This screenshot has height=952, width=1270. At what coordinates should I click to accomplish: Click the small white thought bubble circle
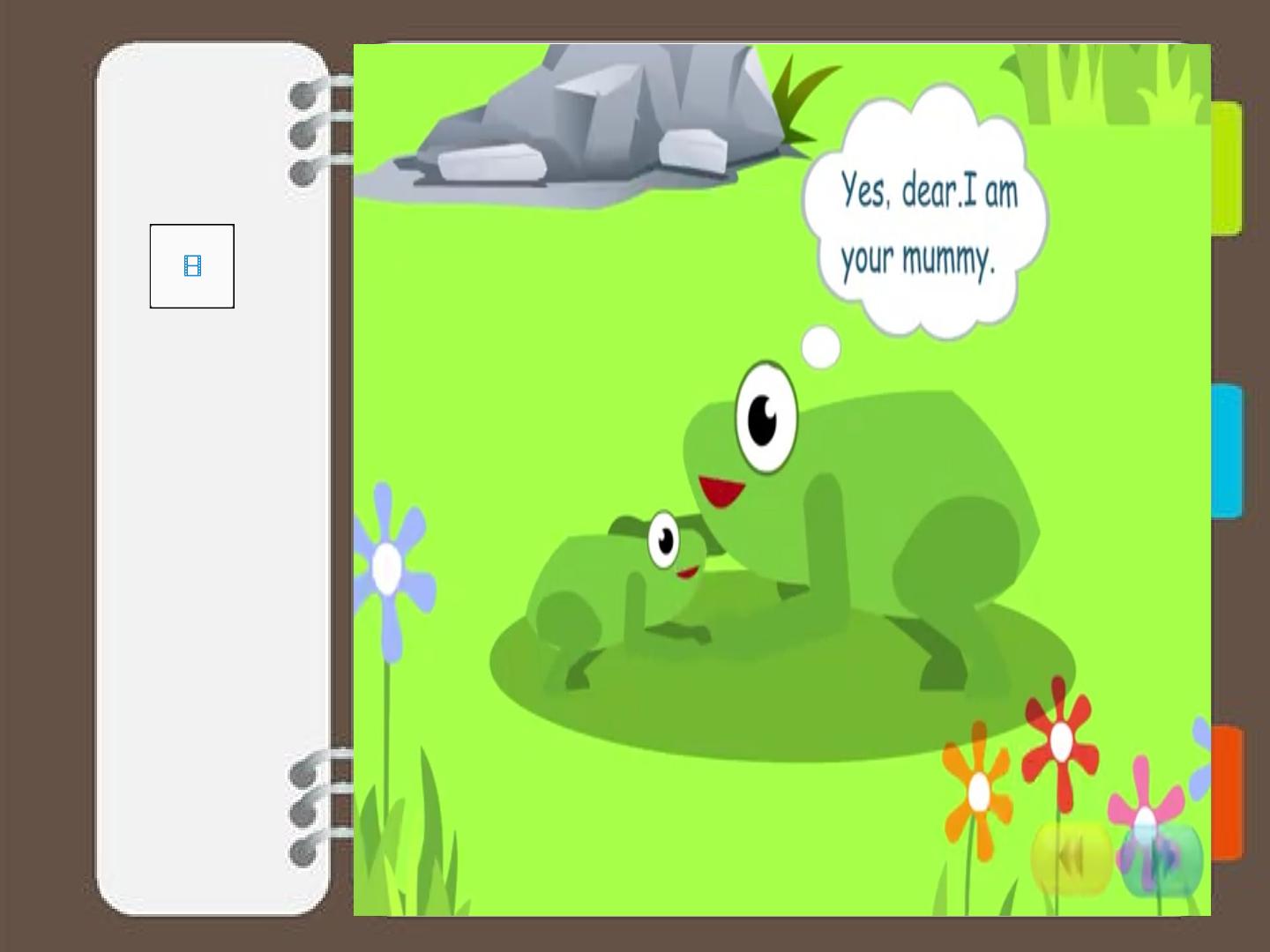click(x=821, y=347)
